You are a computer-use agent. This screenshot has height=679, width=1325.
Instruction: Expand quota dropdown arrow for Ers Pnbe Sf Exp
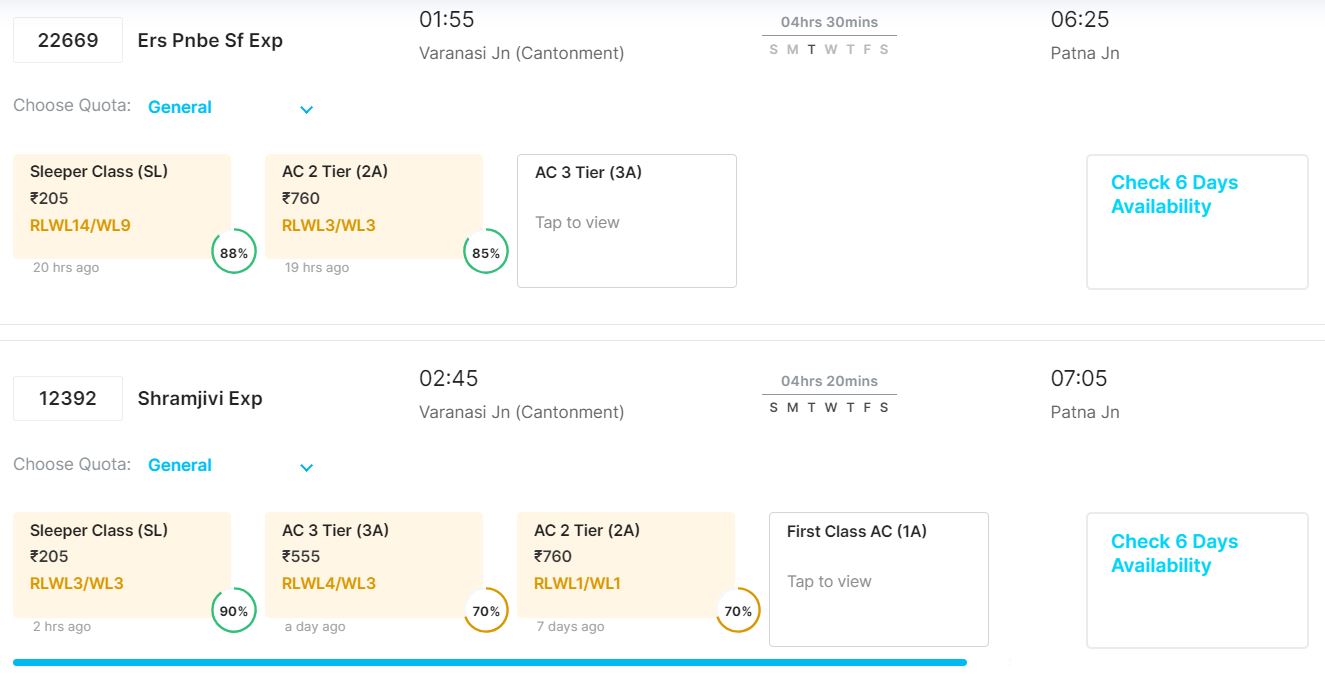point(307,109)
